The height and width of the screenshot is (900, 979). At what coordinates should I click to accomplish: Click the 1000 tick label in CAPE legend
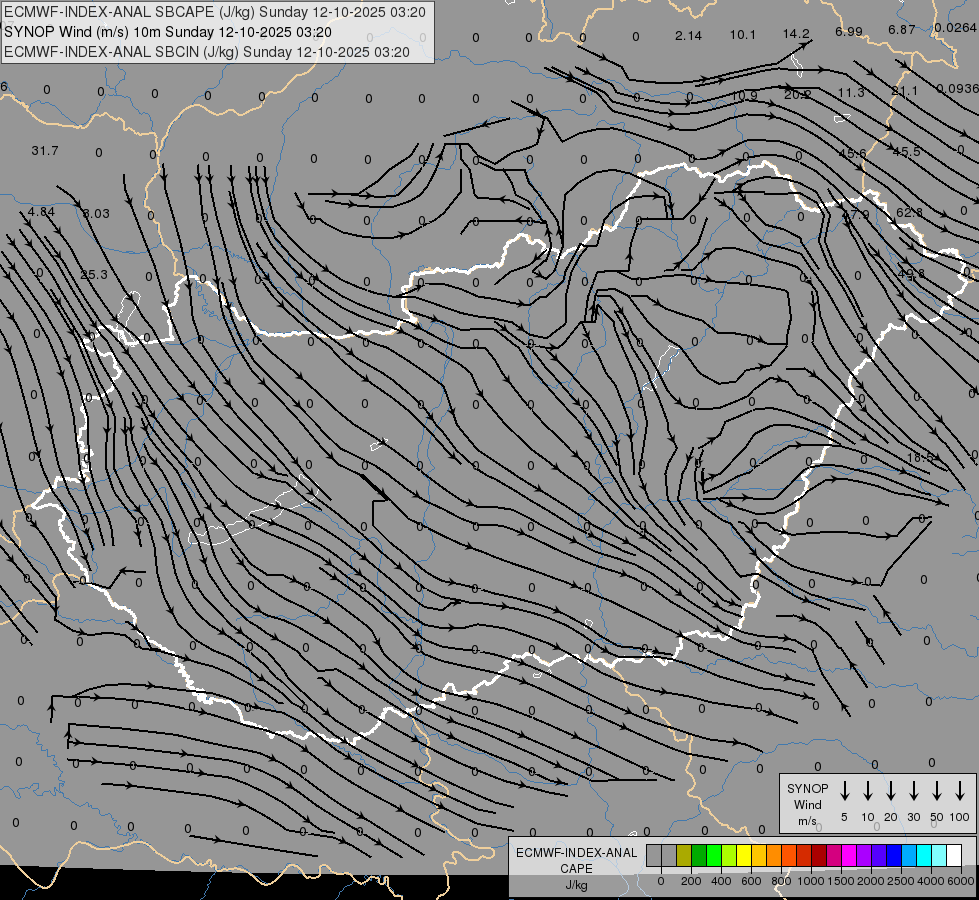click(x=810, y=881)
